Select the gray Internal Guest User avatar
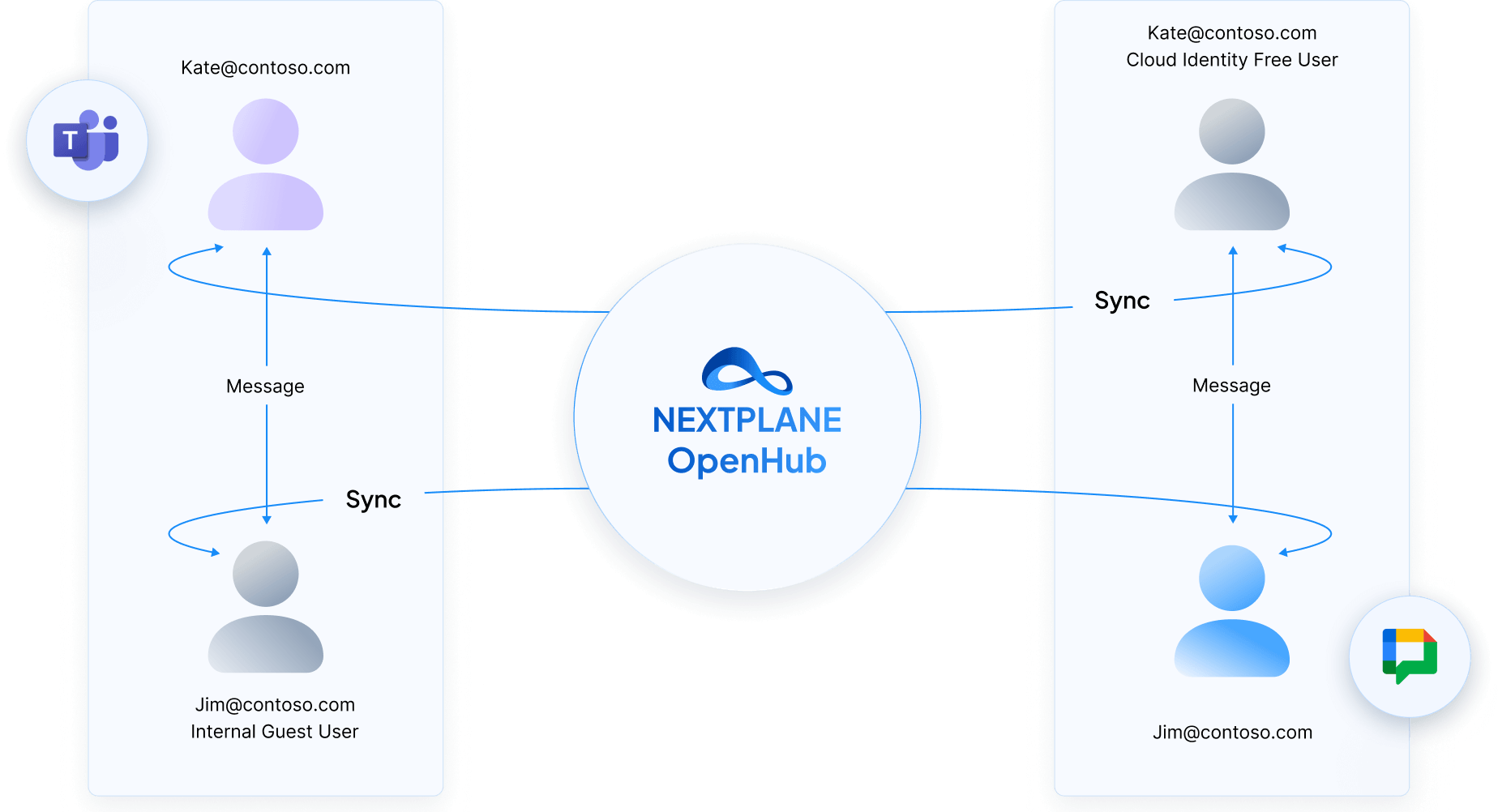The height and width of the screenshot is (812, 1498). (266, 607)
